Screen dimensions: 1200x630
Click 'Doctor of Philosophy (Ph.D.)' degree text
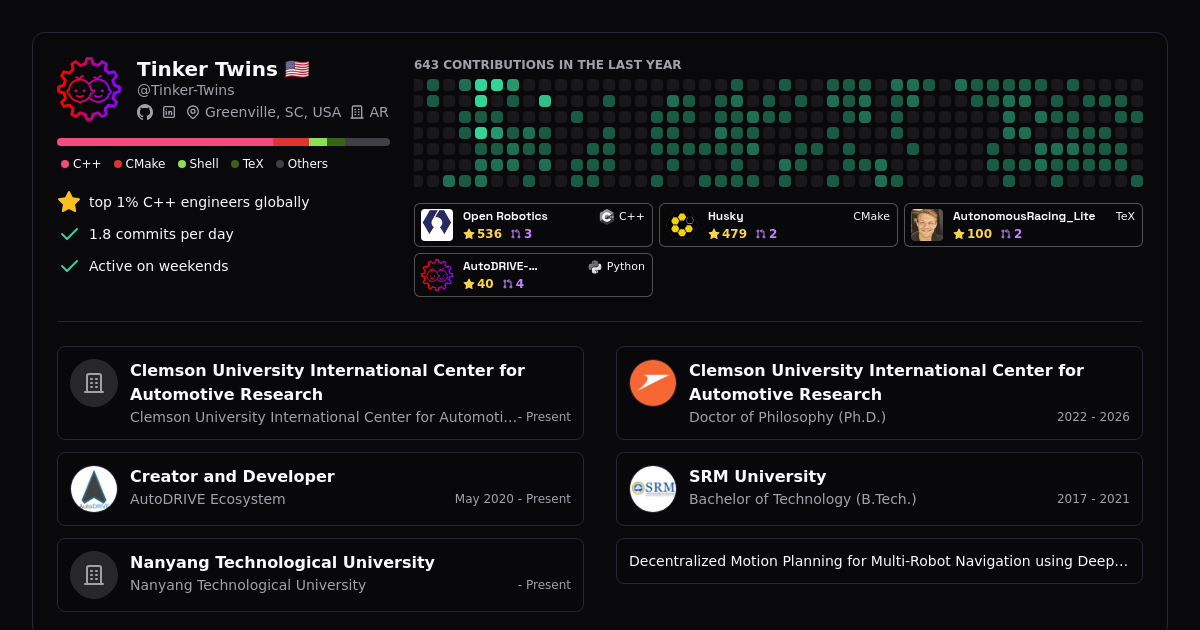tap(787, 417)
